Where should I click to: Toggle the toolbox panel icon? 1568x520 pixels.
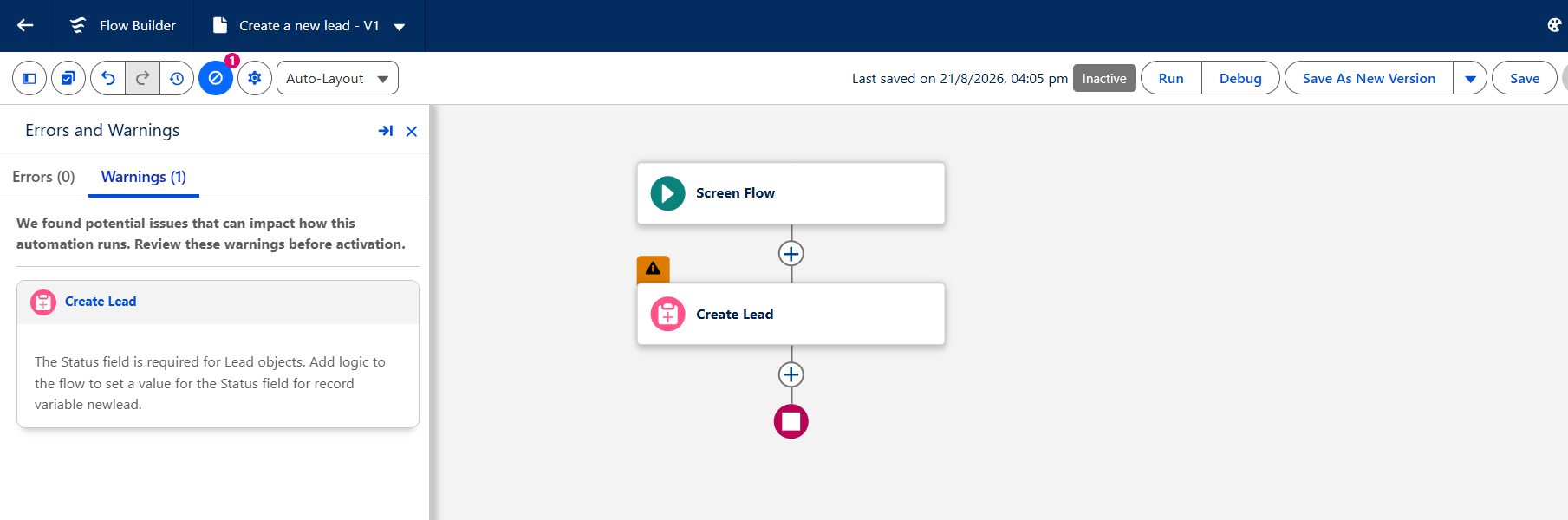coord(29,78)
